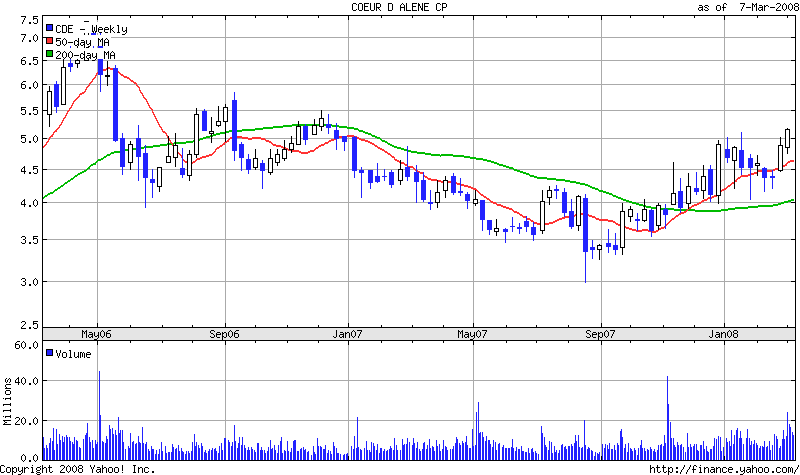The width and height of the screenshot is (800, 475).
Task: Click the long blue candlestick hitting 3.0 low
Action: coord(585,240)
